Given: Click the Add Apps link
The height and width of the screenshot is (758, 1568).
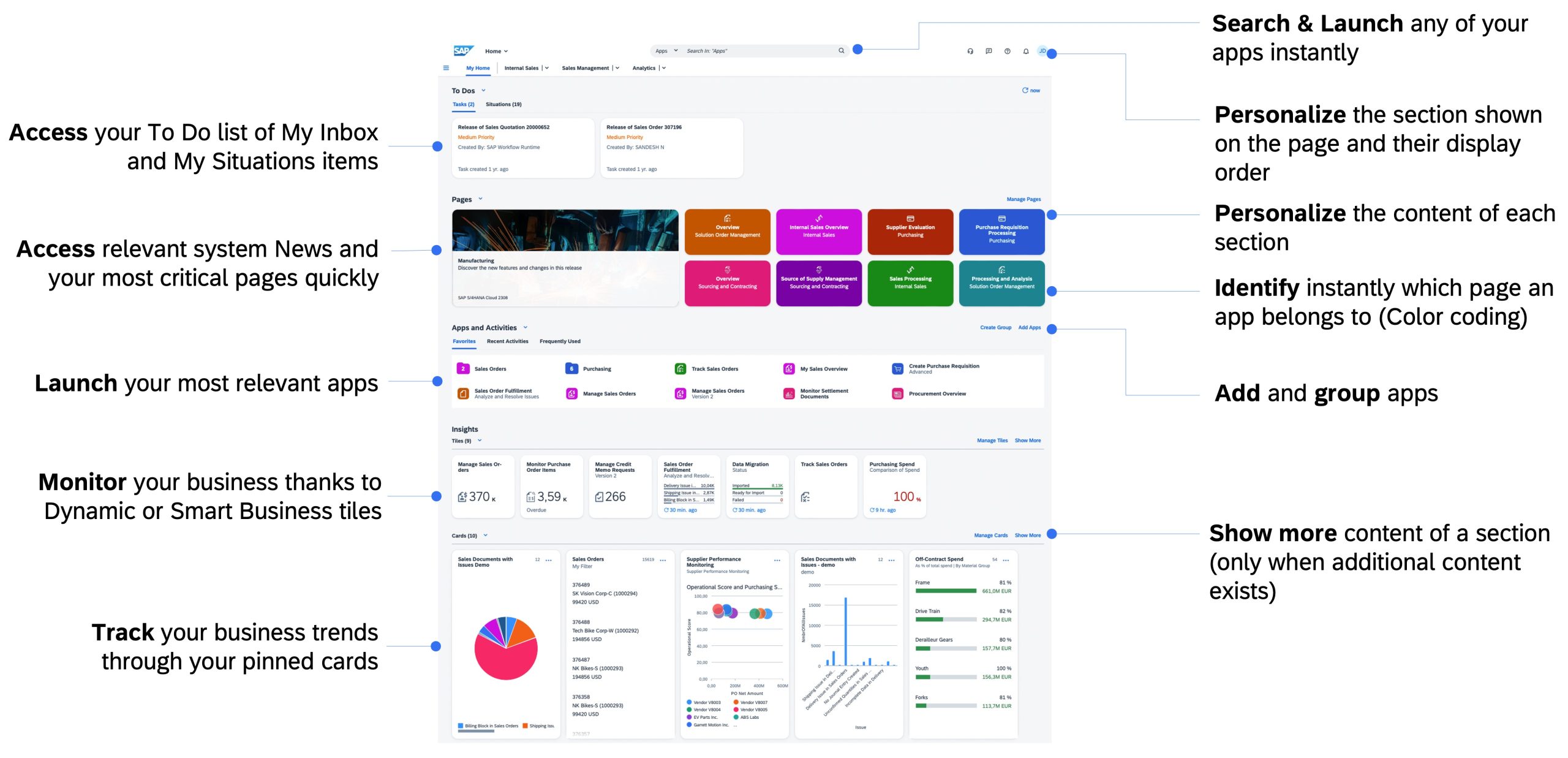Looking at the screenshot, I should coord(1029,328).
